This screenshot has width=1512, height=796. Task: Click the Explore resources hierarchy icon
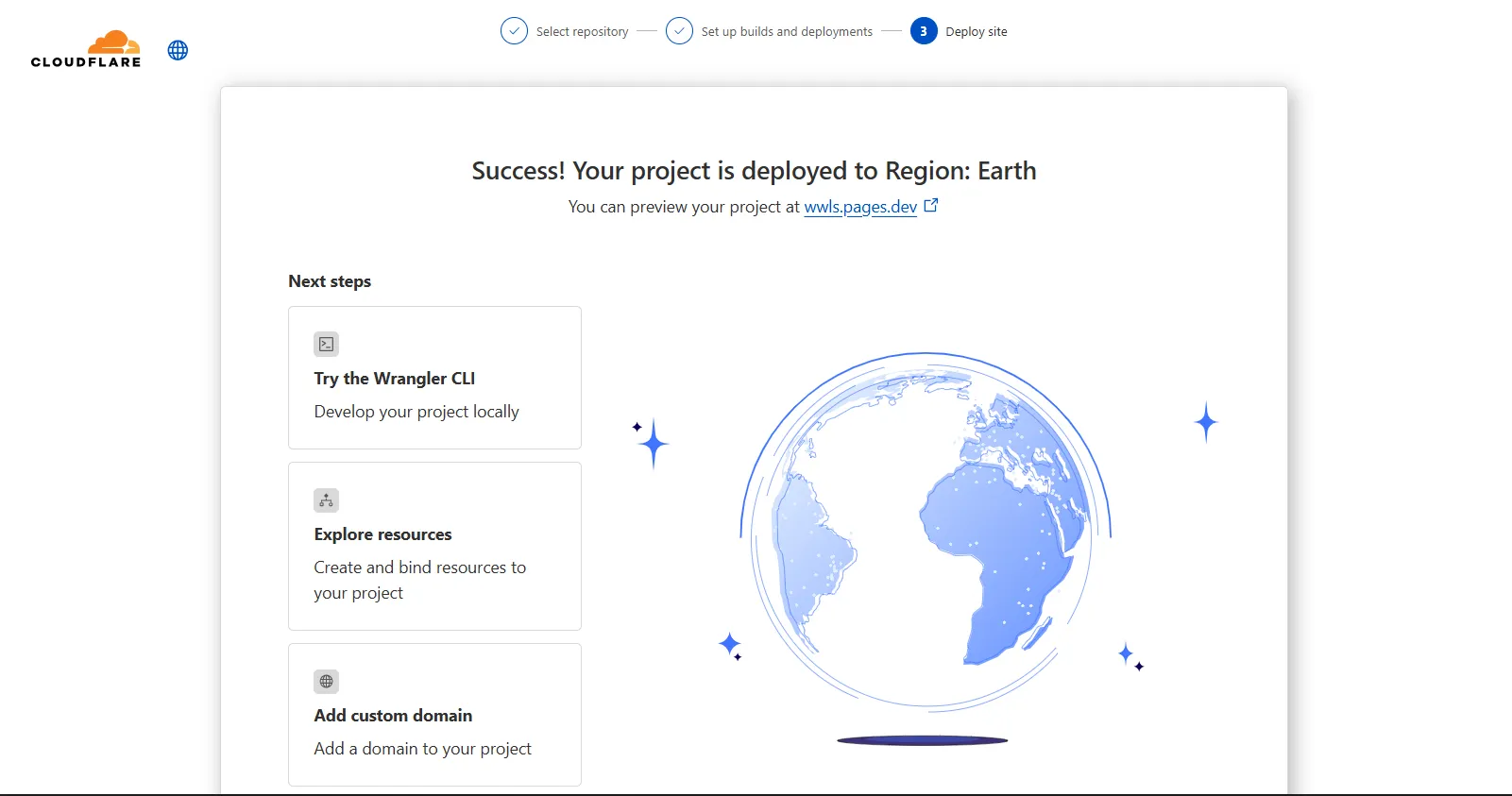pos(326,500)
